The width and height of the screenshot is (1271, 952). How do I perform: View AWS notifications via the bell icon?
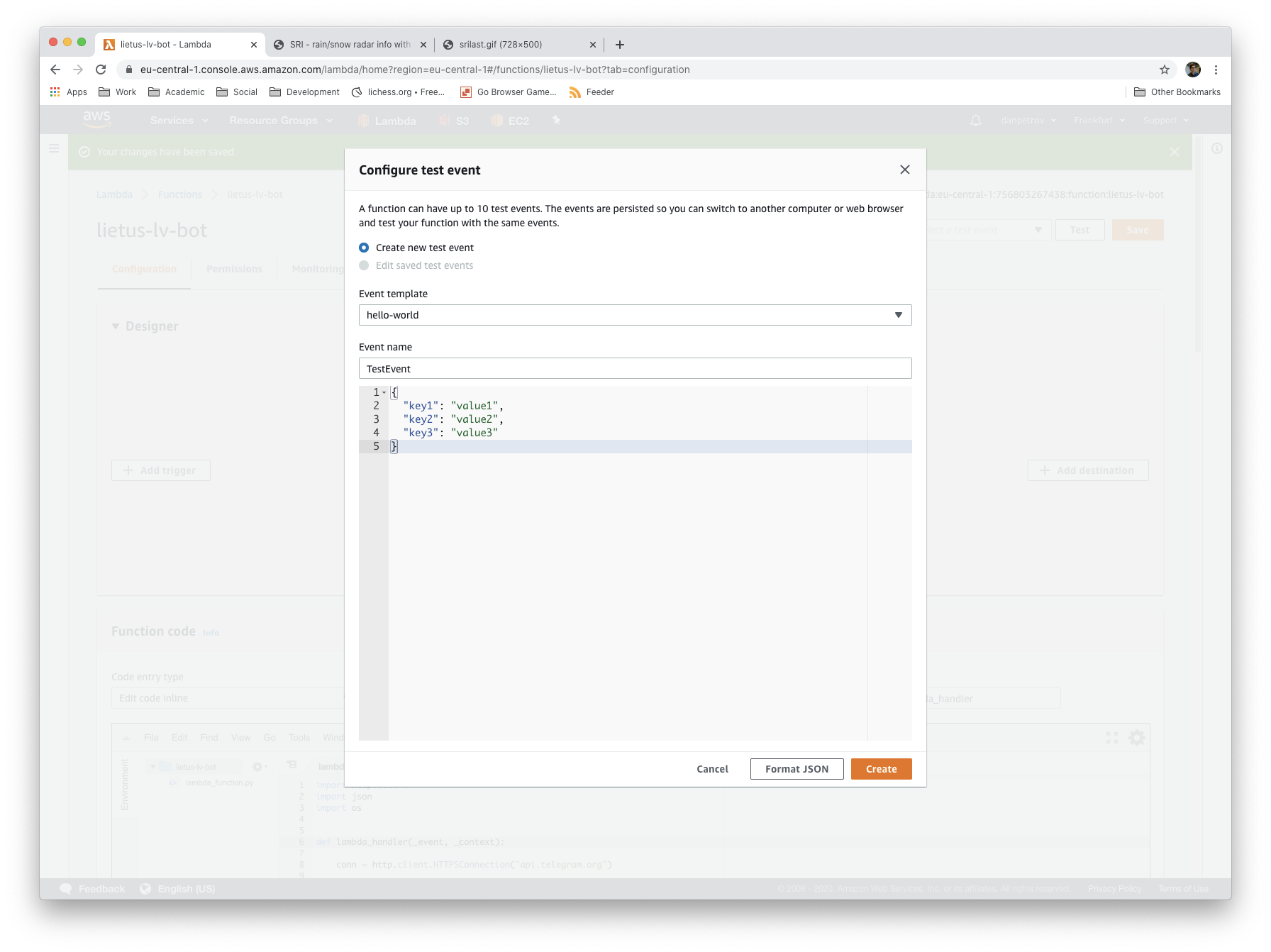coord(975,121)
